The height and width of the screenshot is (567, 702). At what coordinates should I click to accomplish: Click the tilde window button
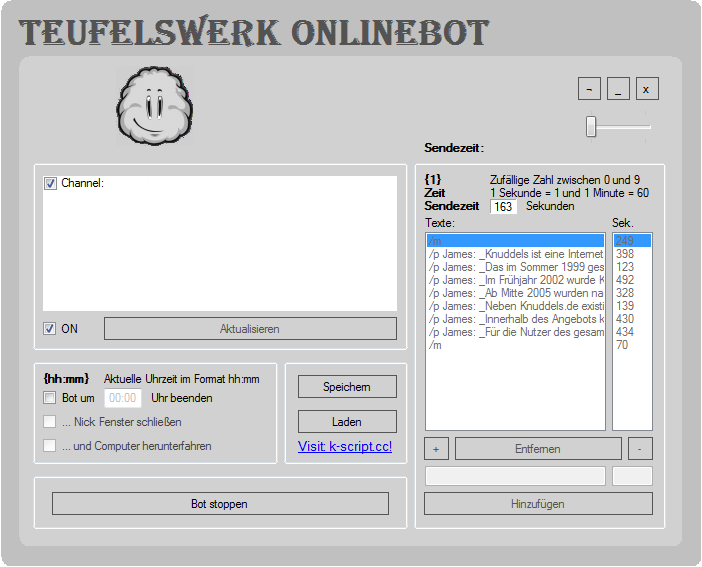(589, 89)
